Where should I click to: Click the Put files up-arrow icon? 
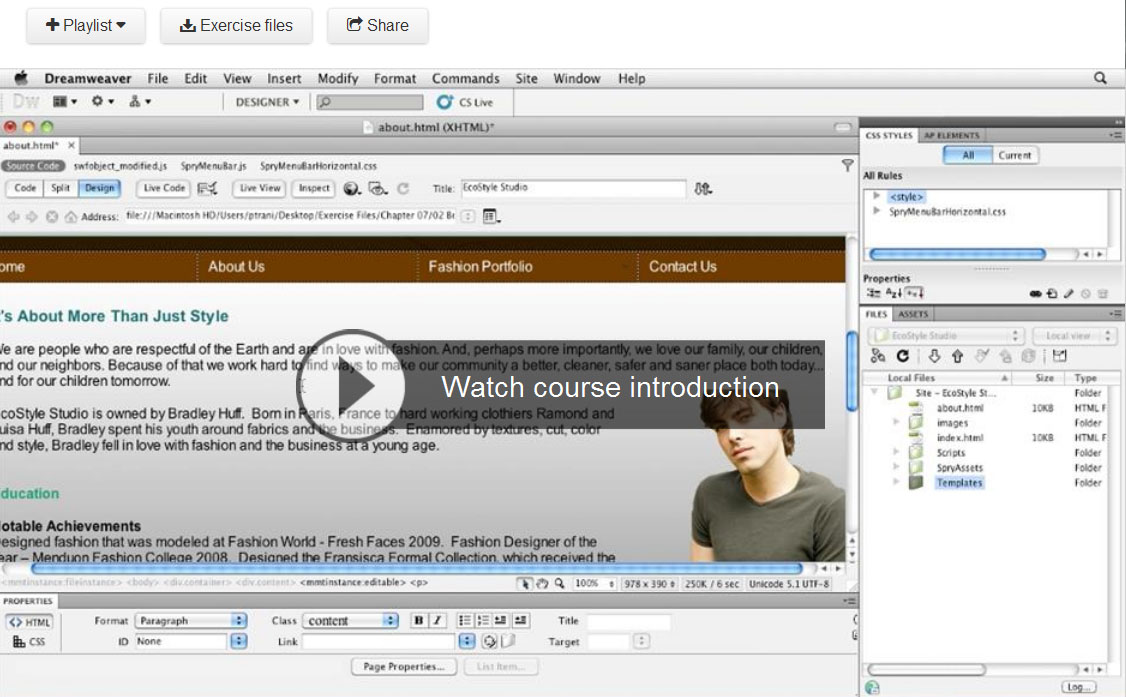[x=957, y=356]
